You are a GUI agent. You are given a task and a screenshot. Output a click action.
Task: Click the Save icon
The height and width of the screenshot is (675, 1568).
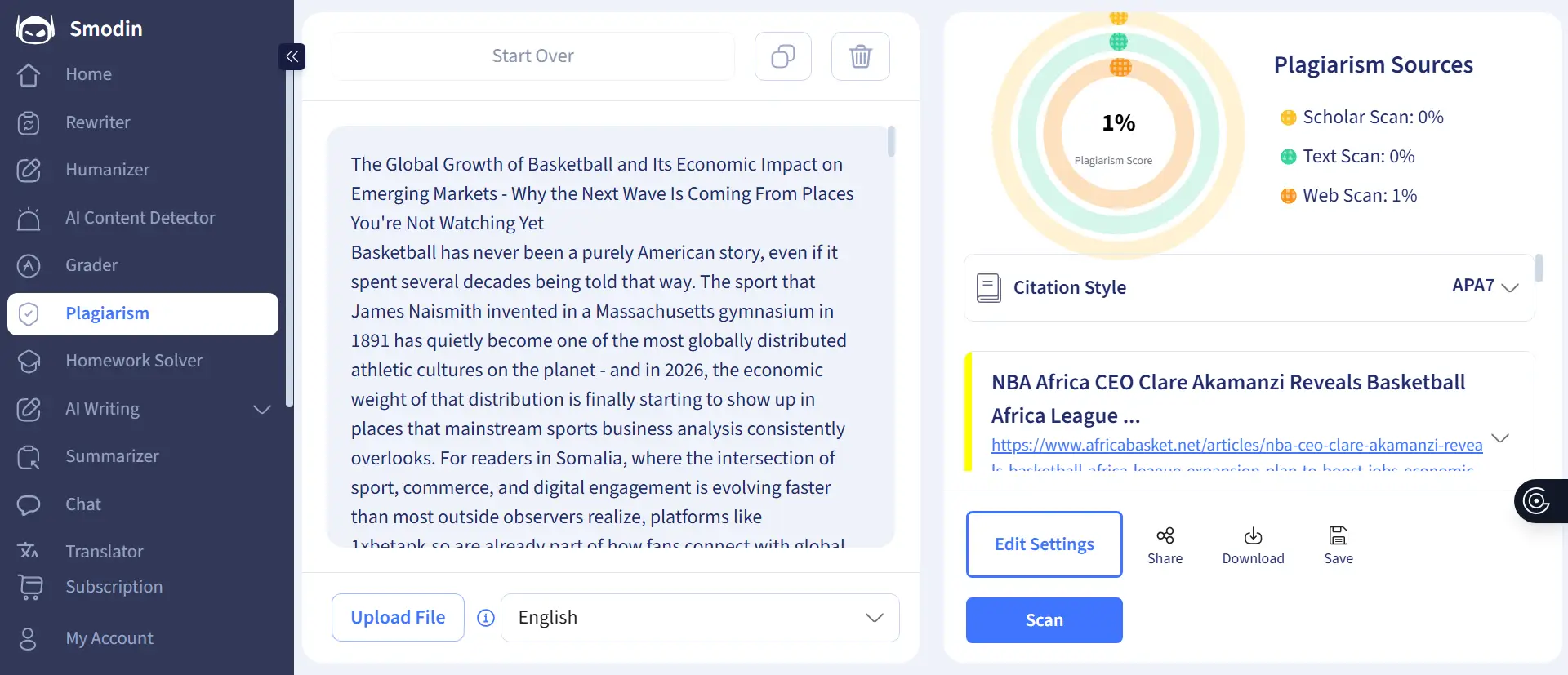[x=1338, y=536]
